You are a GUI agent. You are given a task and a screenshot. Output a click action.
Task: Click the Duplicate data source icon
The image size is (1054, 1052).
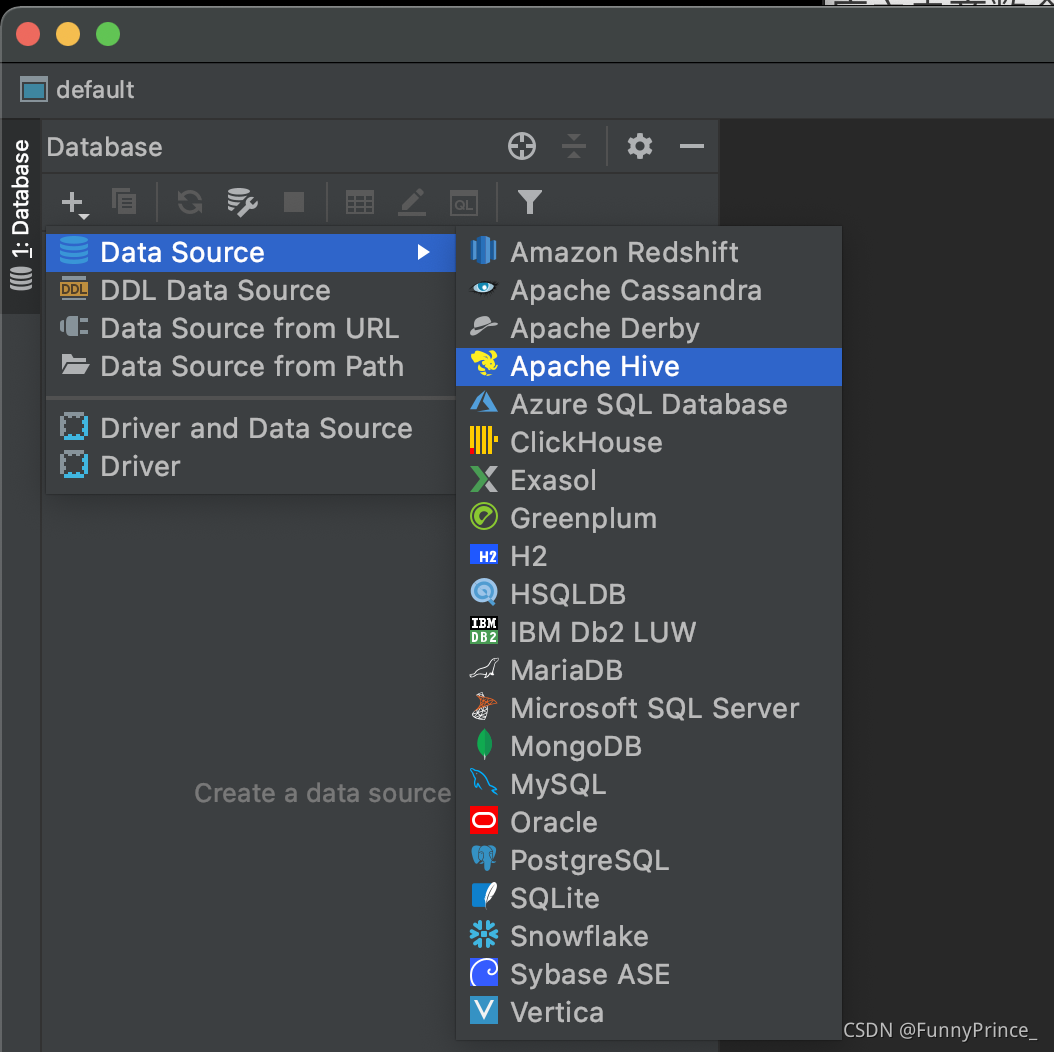point(124,202)
